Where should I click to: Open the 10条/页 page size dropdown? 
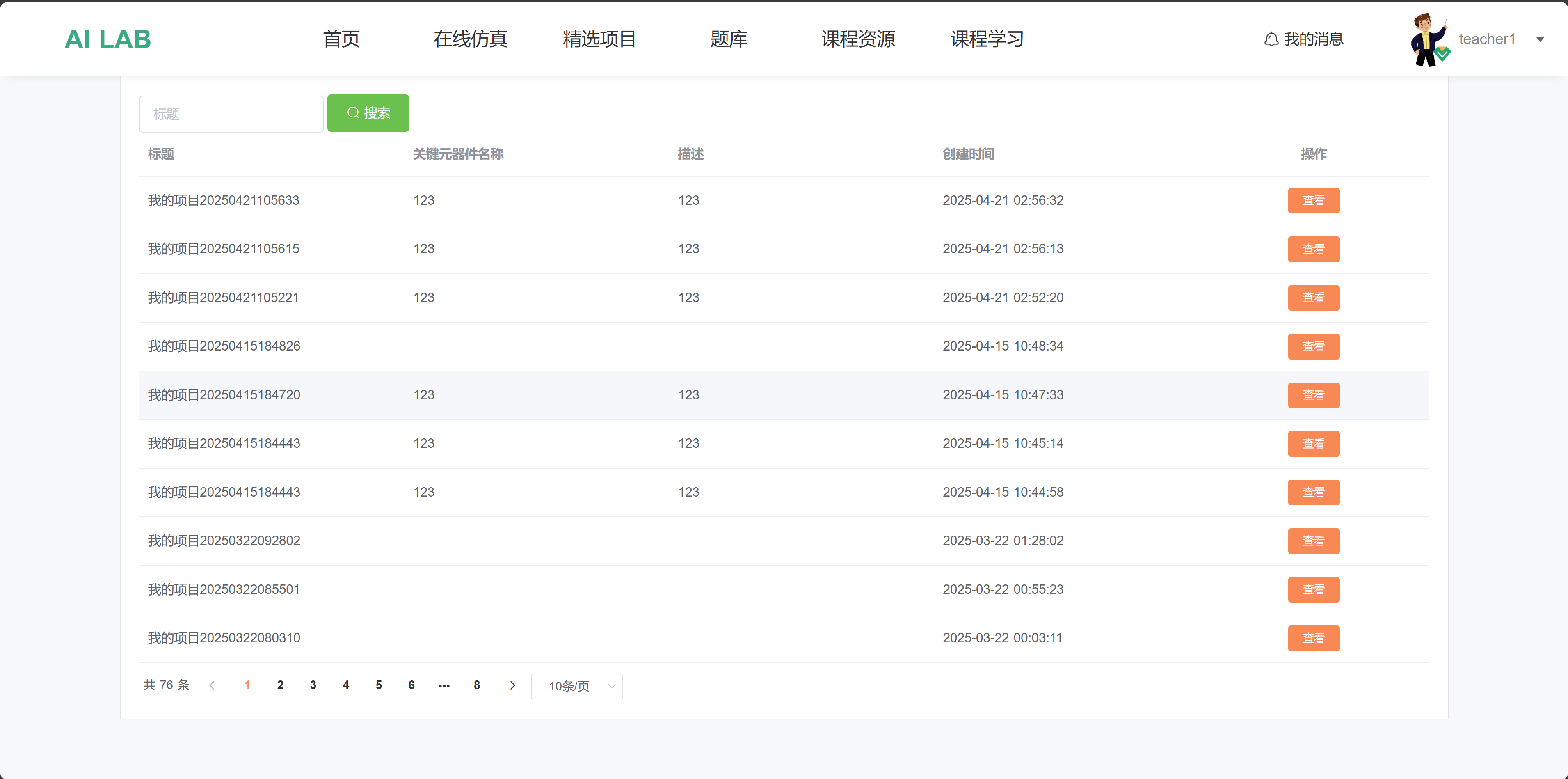(576, 686)
